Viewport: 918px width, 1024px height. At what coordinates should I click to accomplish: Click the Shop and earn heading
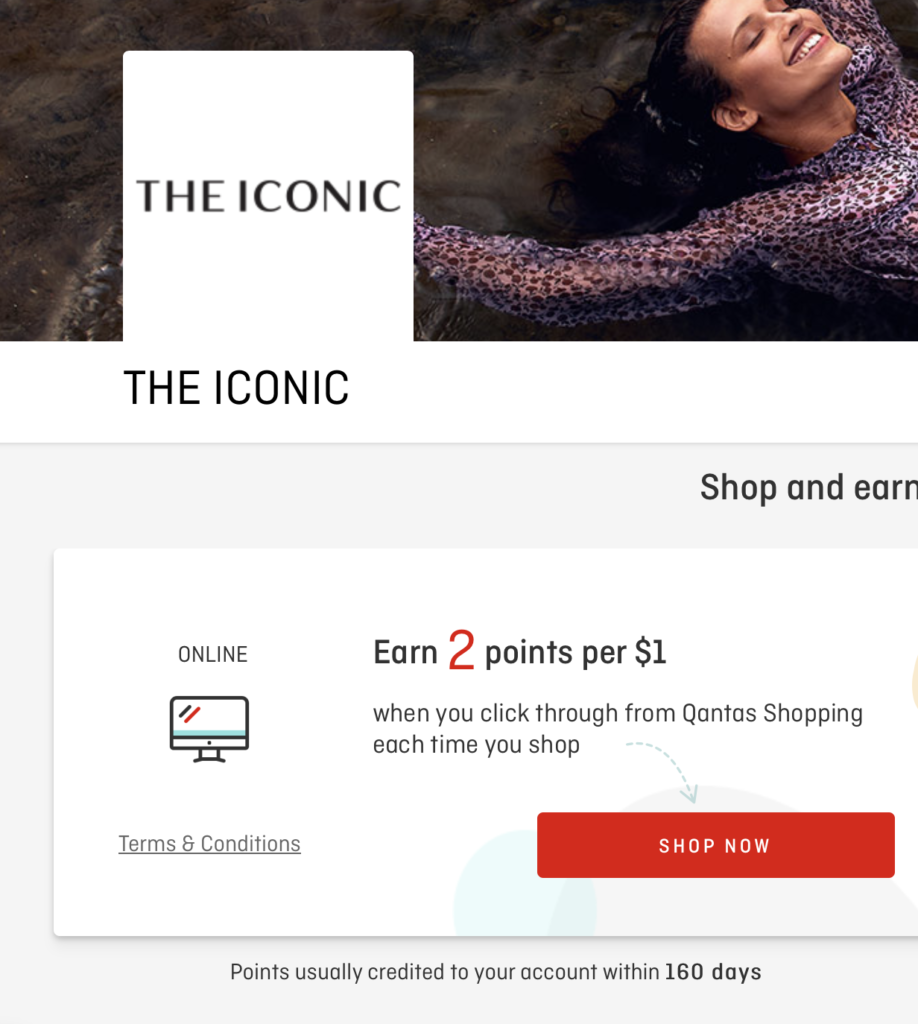[809, 487]
